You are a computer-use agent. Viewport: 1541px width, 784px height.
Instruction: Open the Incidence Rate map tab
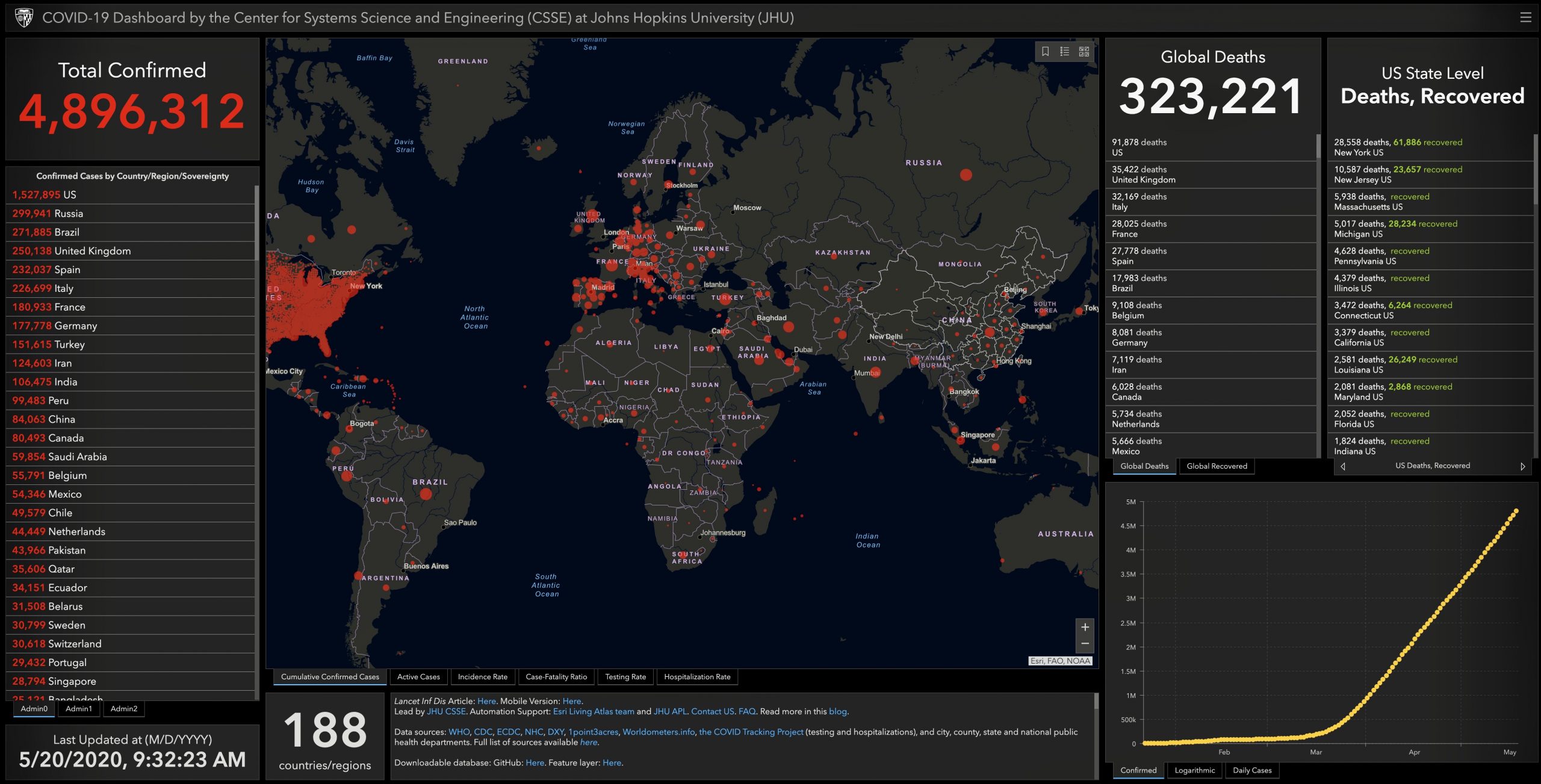point(483,677)
